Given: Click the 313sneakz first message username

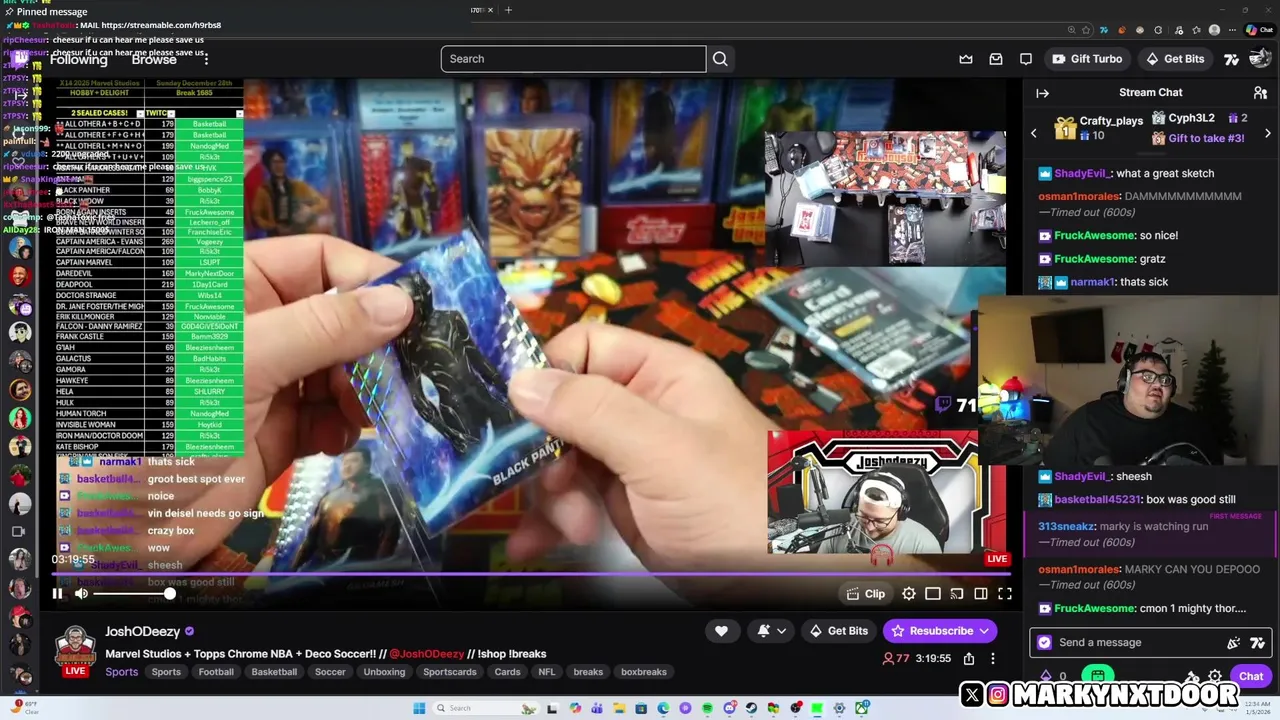Looking at the screenshot, I should pyautogui.click(x=1067, y=527).
